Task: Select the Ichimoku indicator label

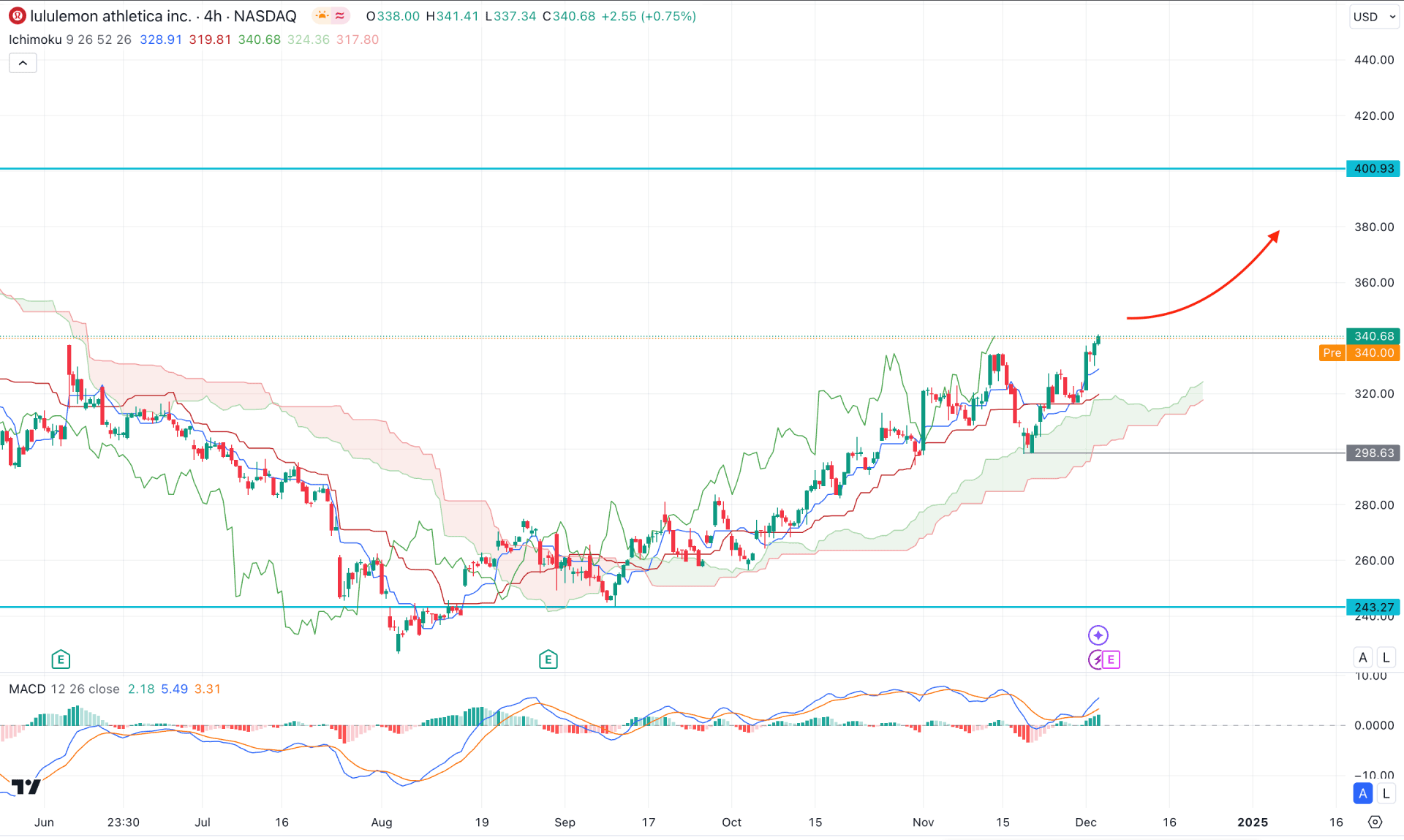Action: [x=35, y=39]
